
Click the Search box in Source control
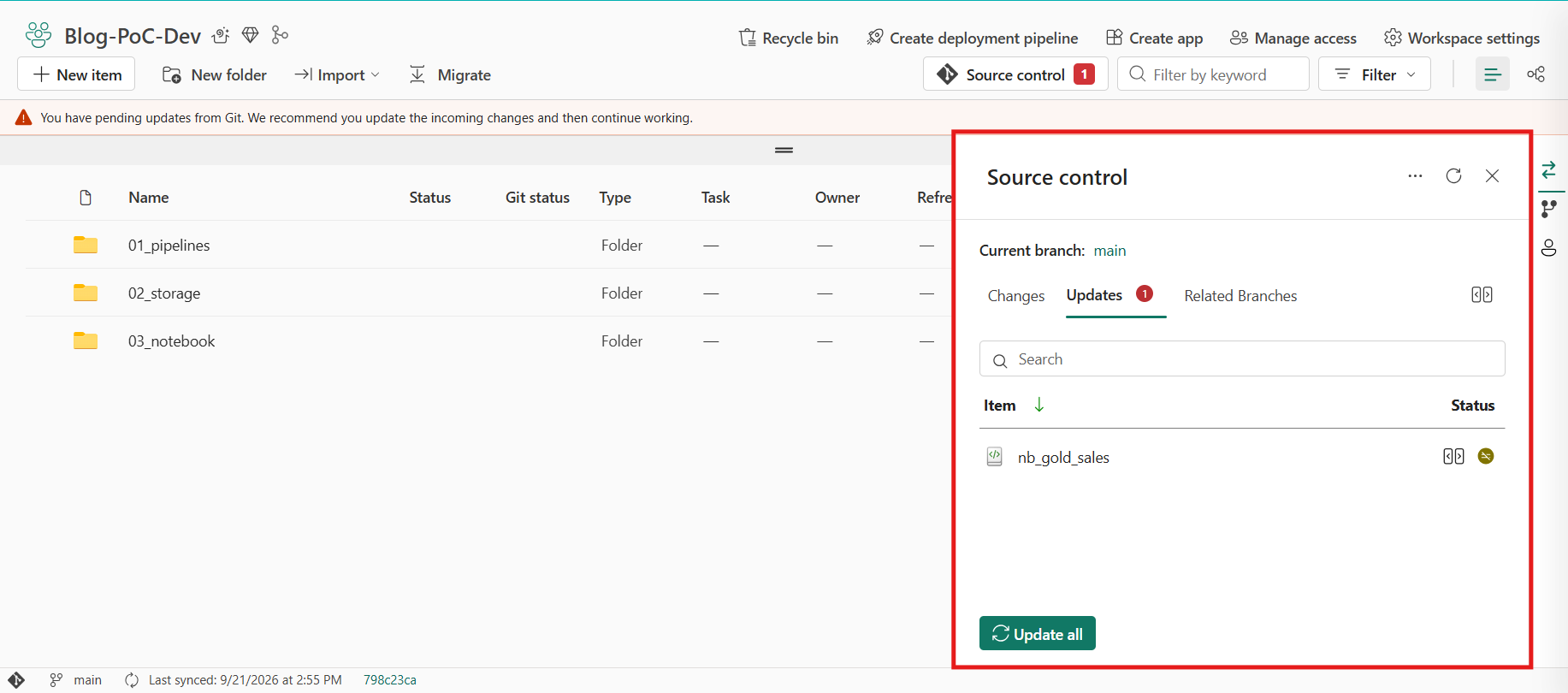1242,359
